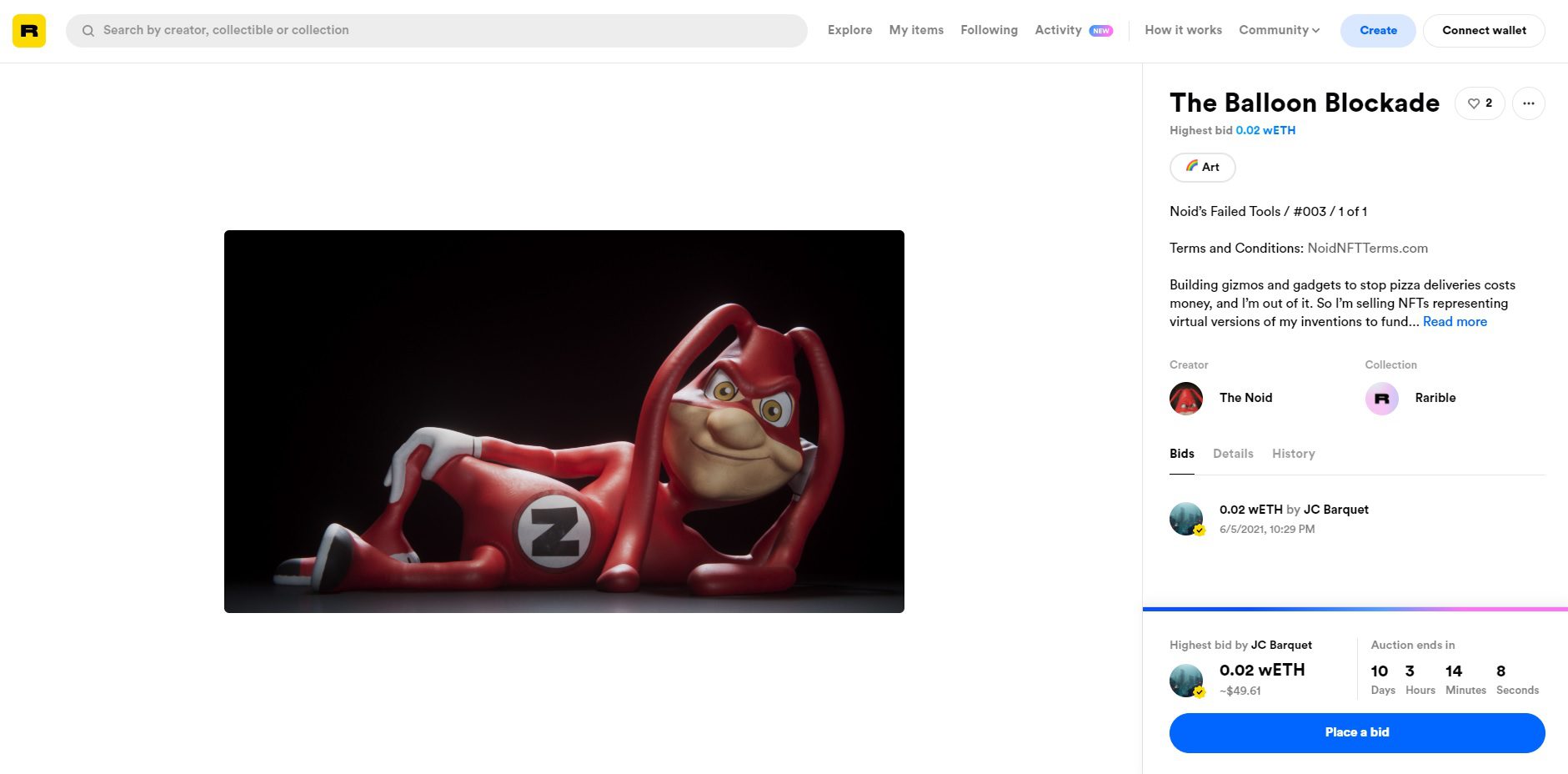Click the Place a bid button
The width and height of the screenshot is (1568, 774).
click(x=1357, y=732)
